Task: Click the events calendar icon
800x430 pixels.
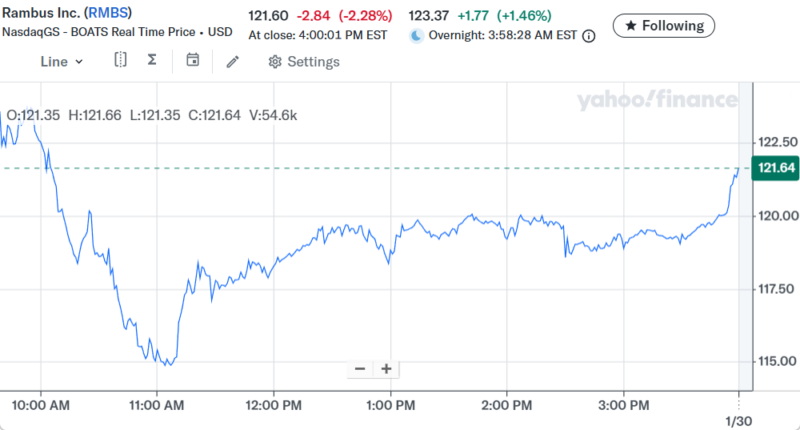Action: 193,61
